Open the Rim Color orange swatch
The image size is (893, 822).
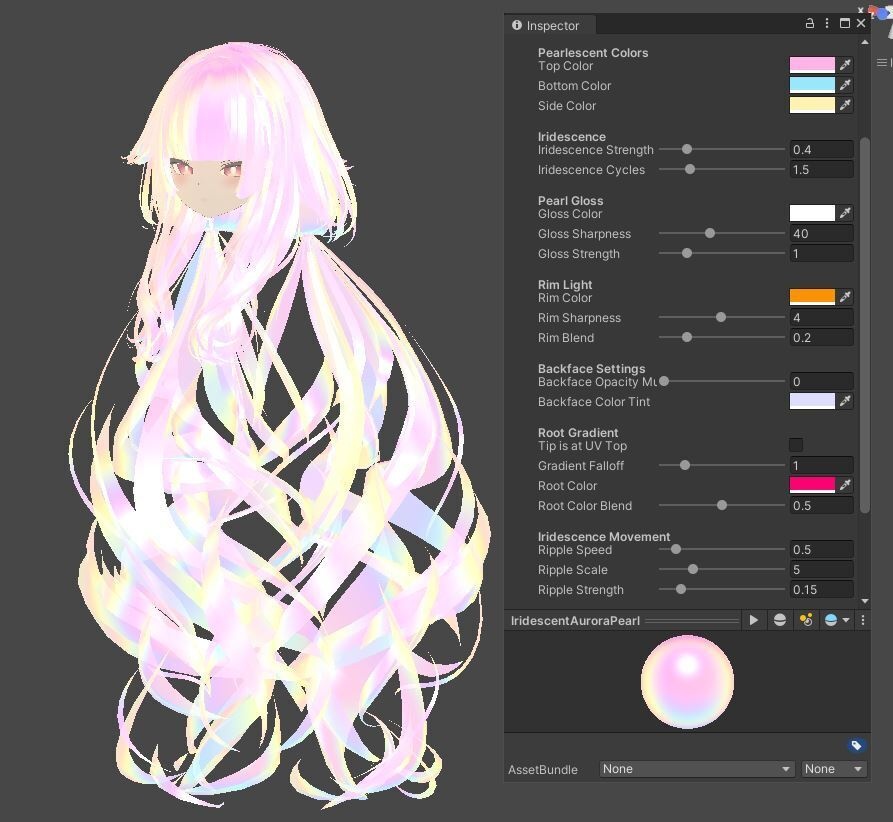(x=812, y=297)
